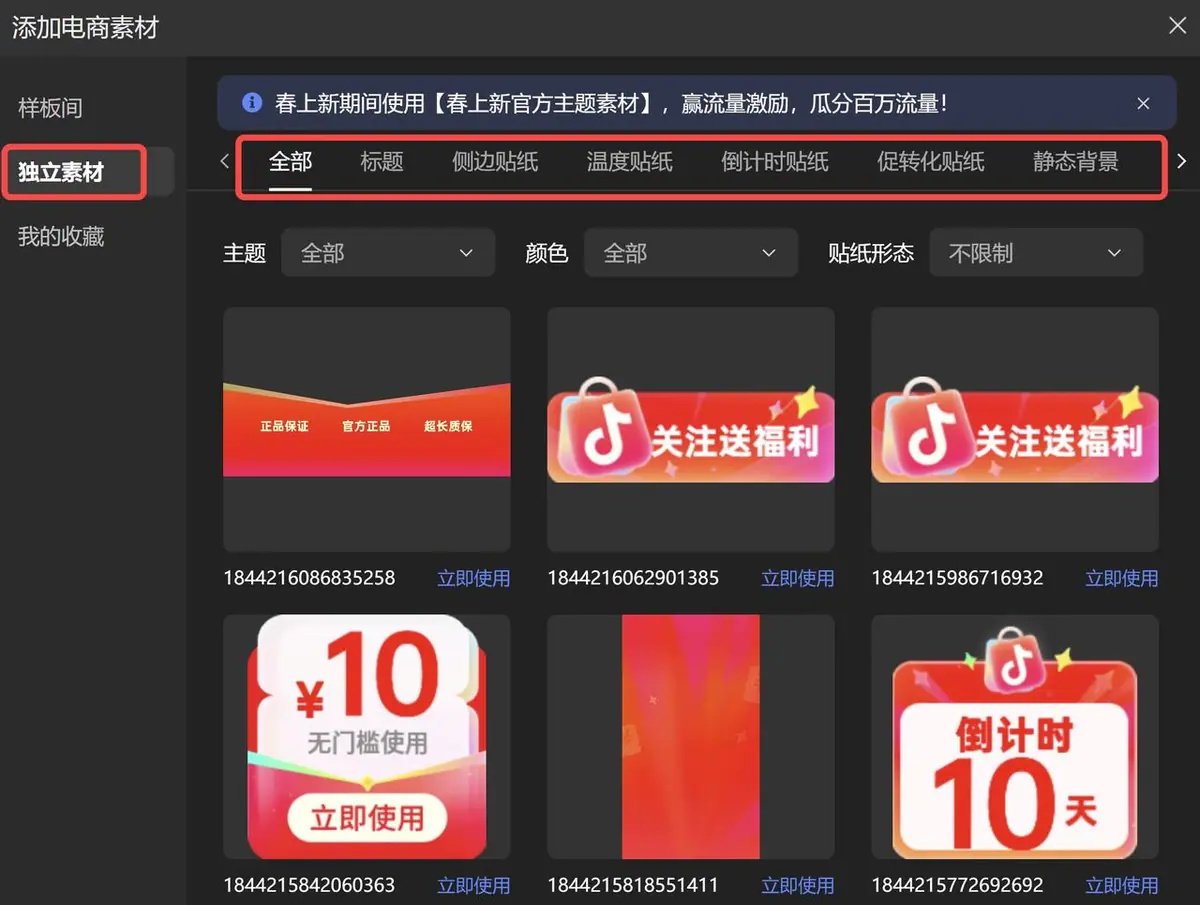Open the 样板间 sidebar section
This screenshot has height=905, width=1200.
[x=50, y=108]
